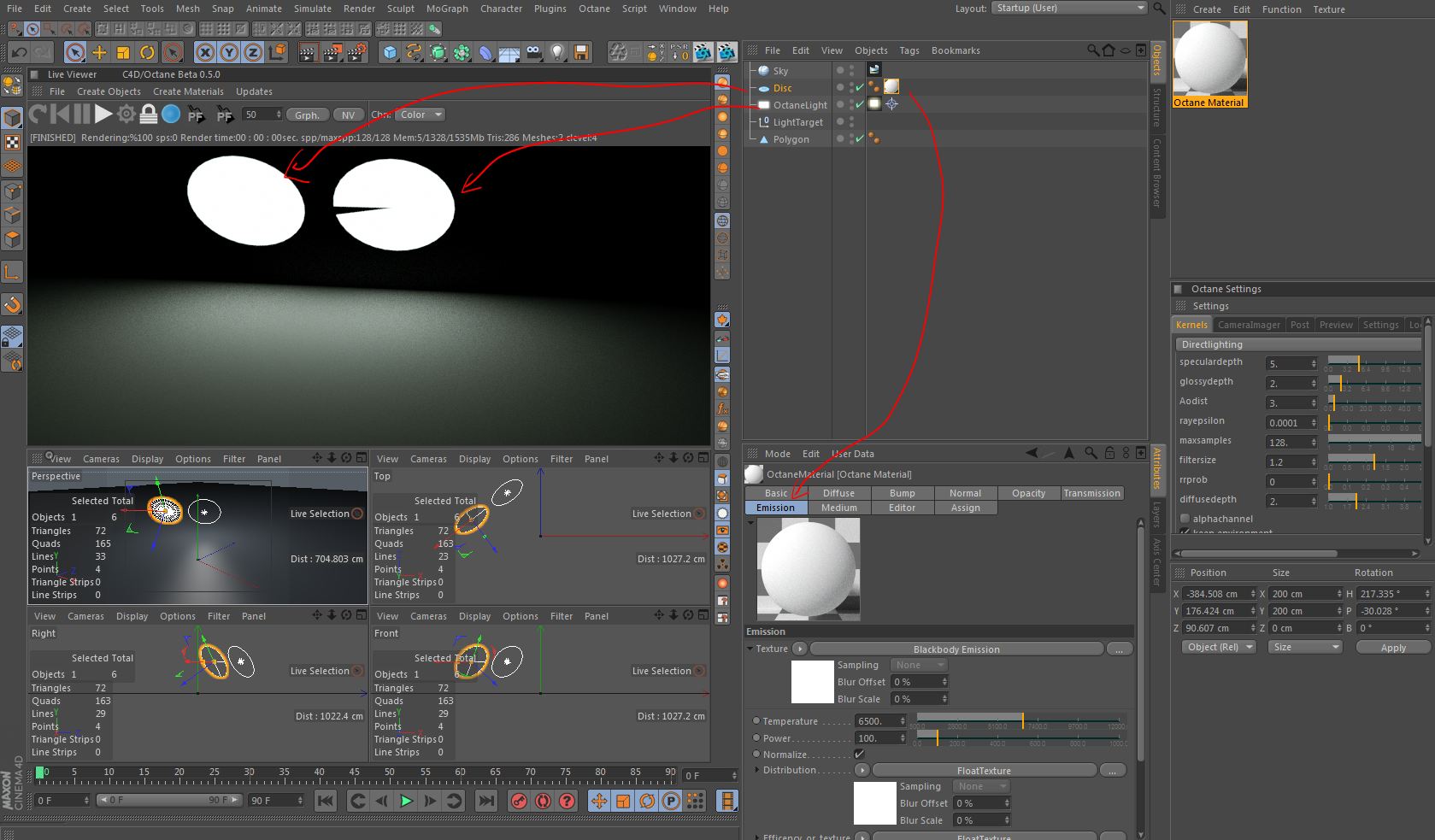Screen dimensions: 1435x840
Task: Collapse the Texture section triangle
Action: 750,649
